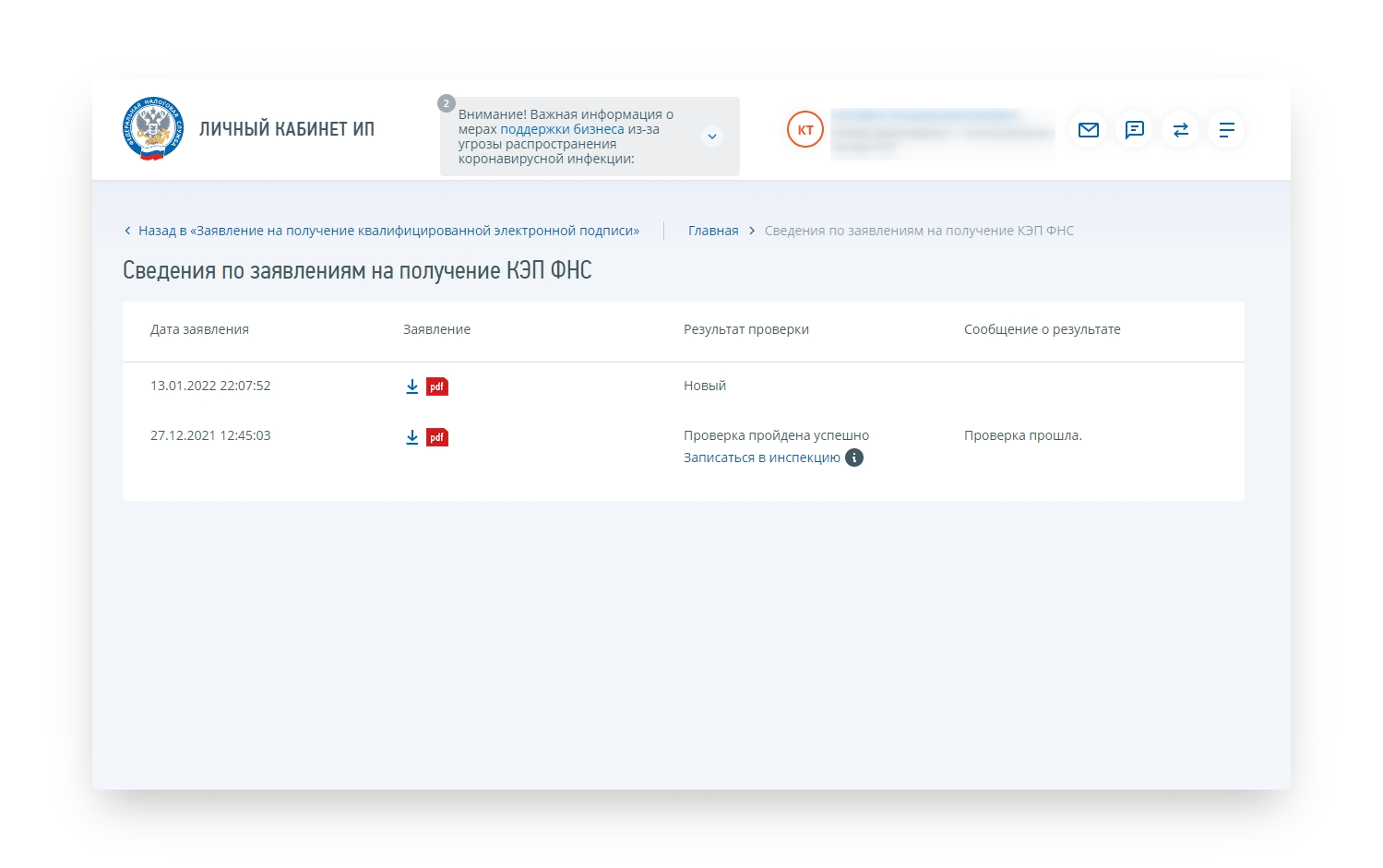Go back to «Заявление на получение квалифицированной электронной подписи»
Viewport: 1383px width, 868px height.
coord(387,231)
